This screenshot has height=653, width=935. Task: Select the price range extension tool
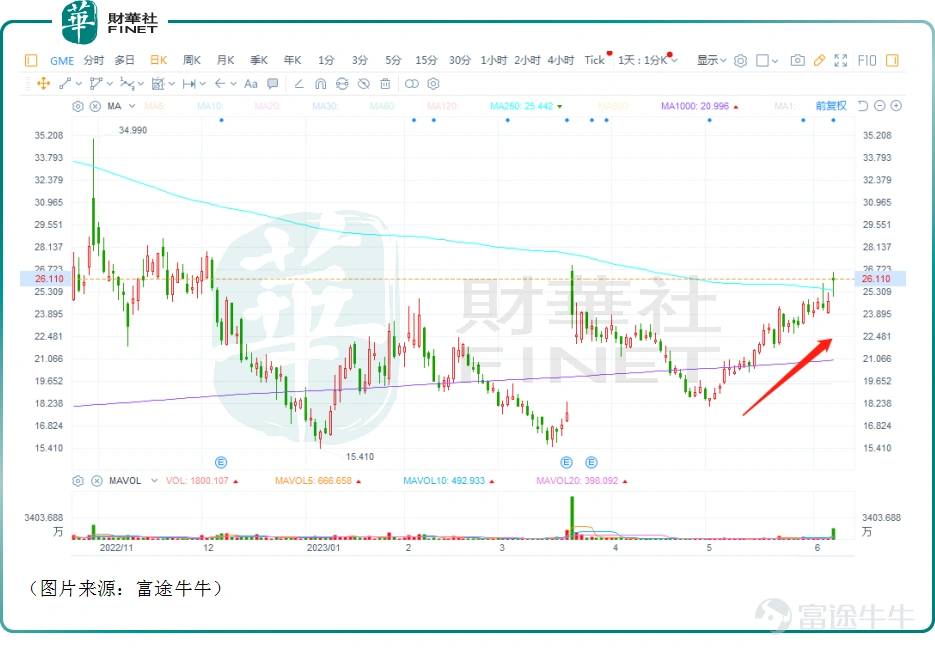(x=189, y=83)
